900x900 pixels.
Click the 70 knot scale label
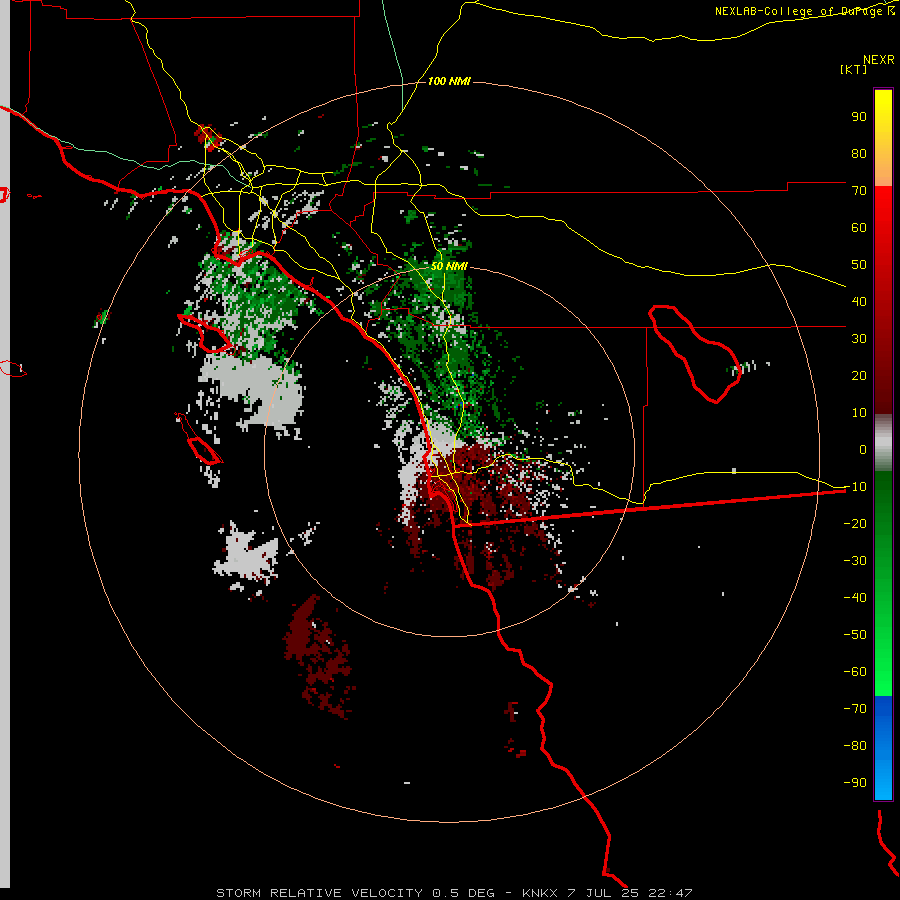point(859,191)
